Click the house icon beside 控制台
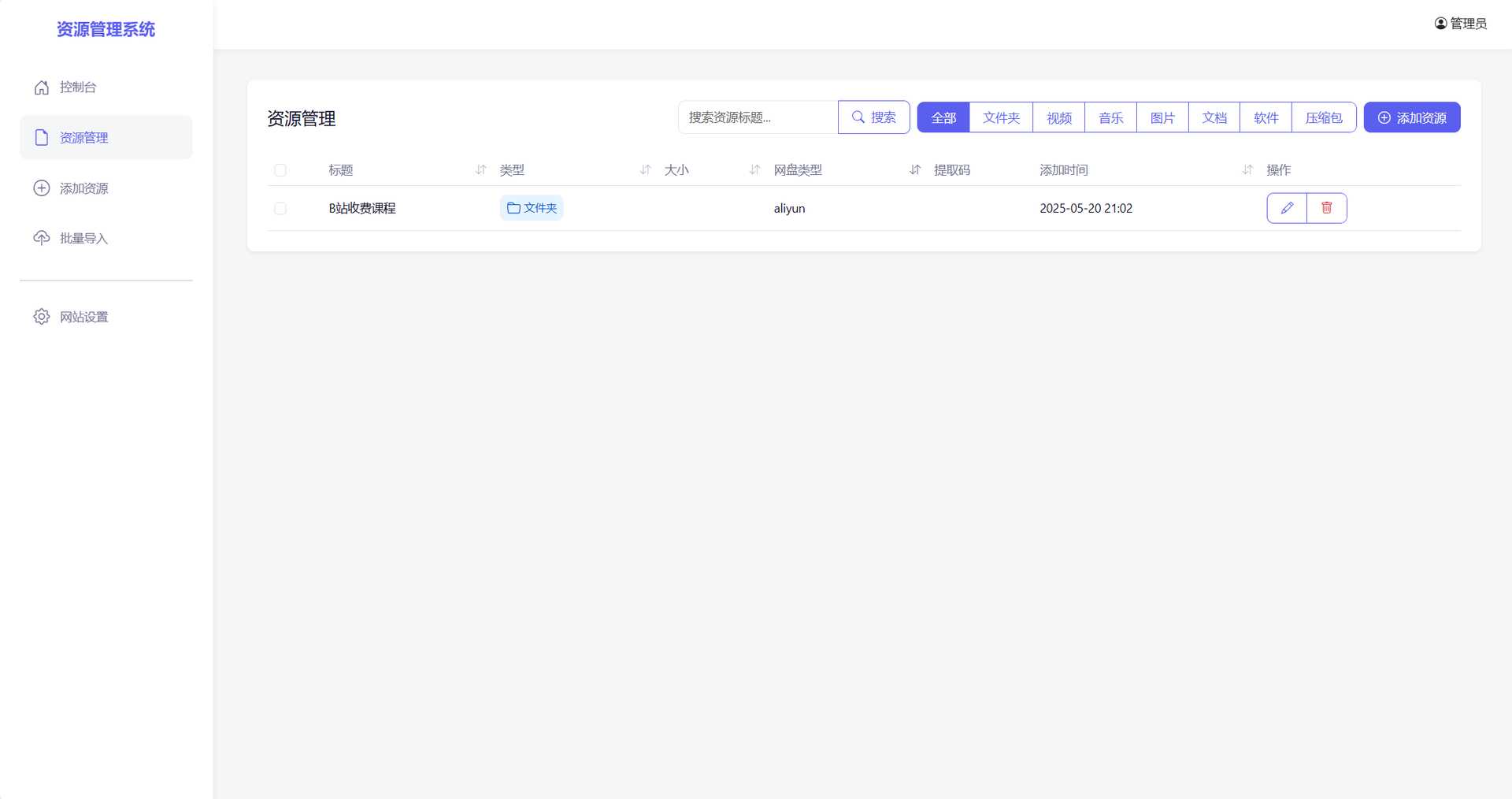1512x799 pixels. point(42,87)
